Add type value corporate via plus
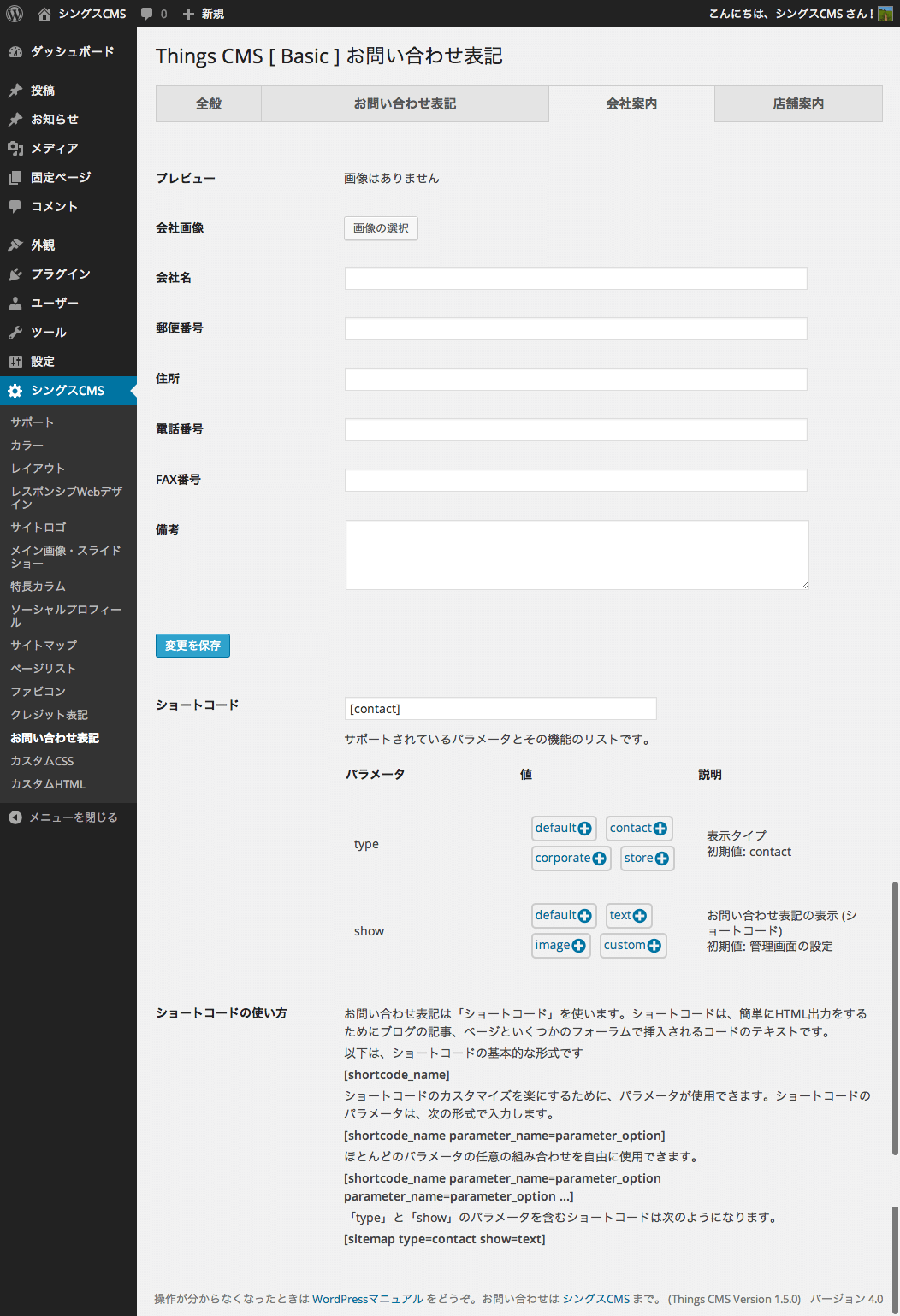Viewport: 900px width, 1316px height. [x=600, y=859]
